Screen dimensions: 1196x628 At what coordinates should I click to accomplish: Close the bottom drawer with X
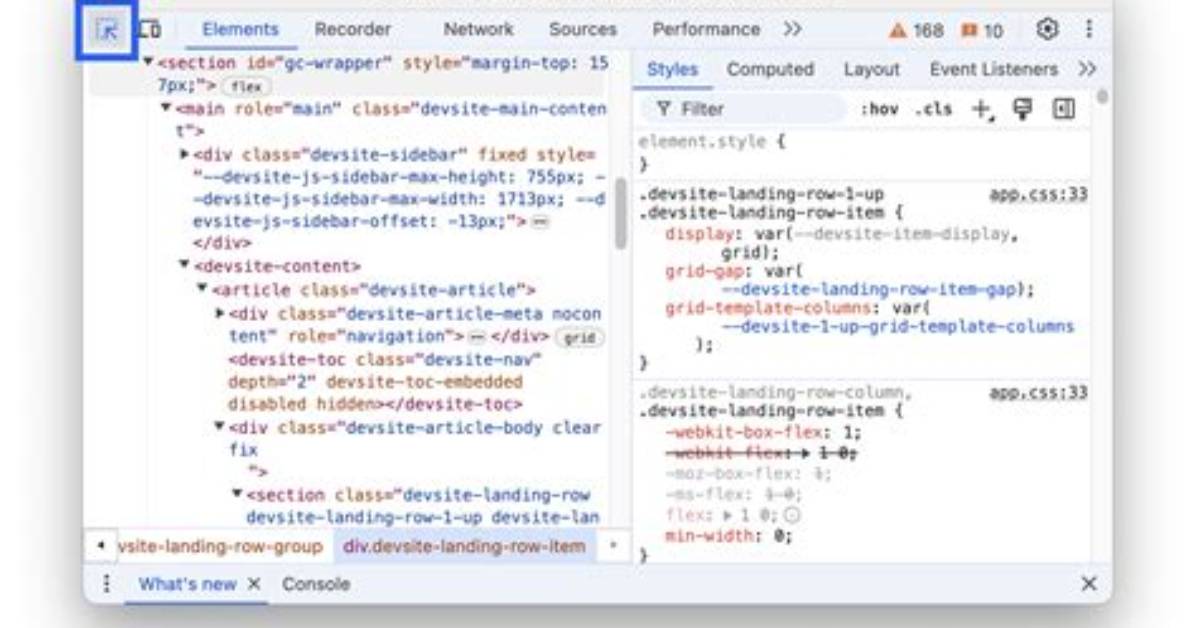point(1088,584)
